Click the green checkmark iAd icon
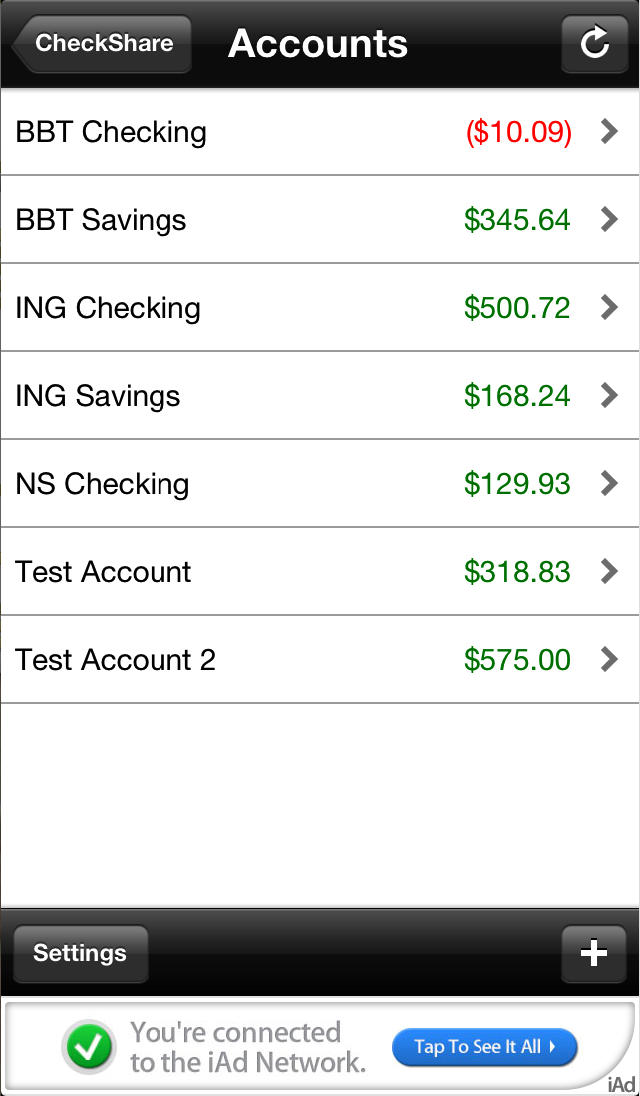Image resolution: width=640 pixels, height=1096 pixels. pos(89,1046)
